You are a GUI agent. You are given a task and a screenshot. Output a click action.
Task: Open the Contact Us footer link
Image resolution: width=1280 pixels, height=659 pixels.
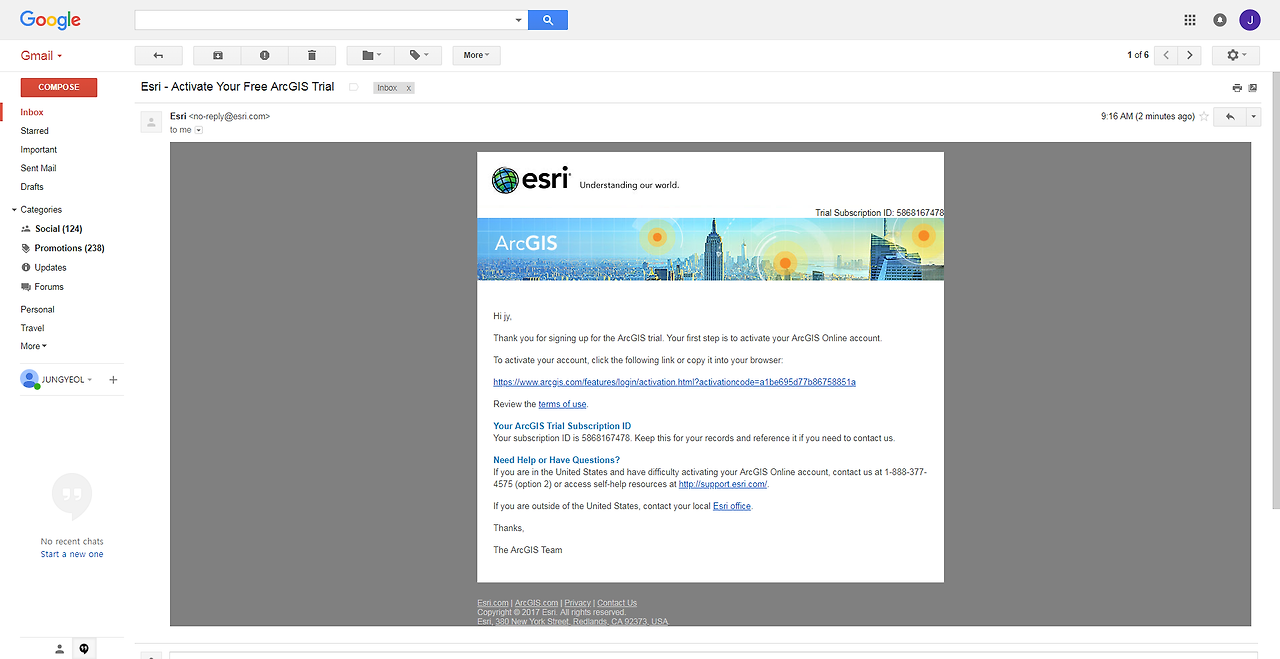tap(617, 603)
